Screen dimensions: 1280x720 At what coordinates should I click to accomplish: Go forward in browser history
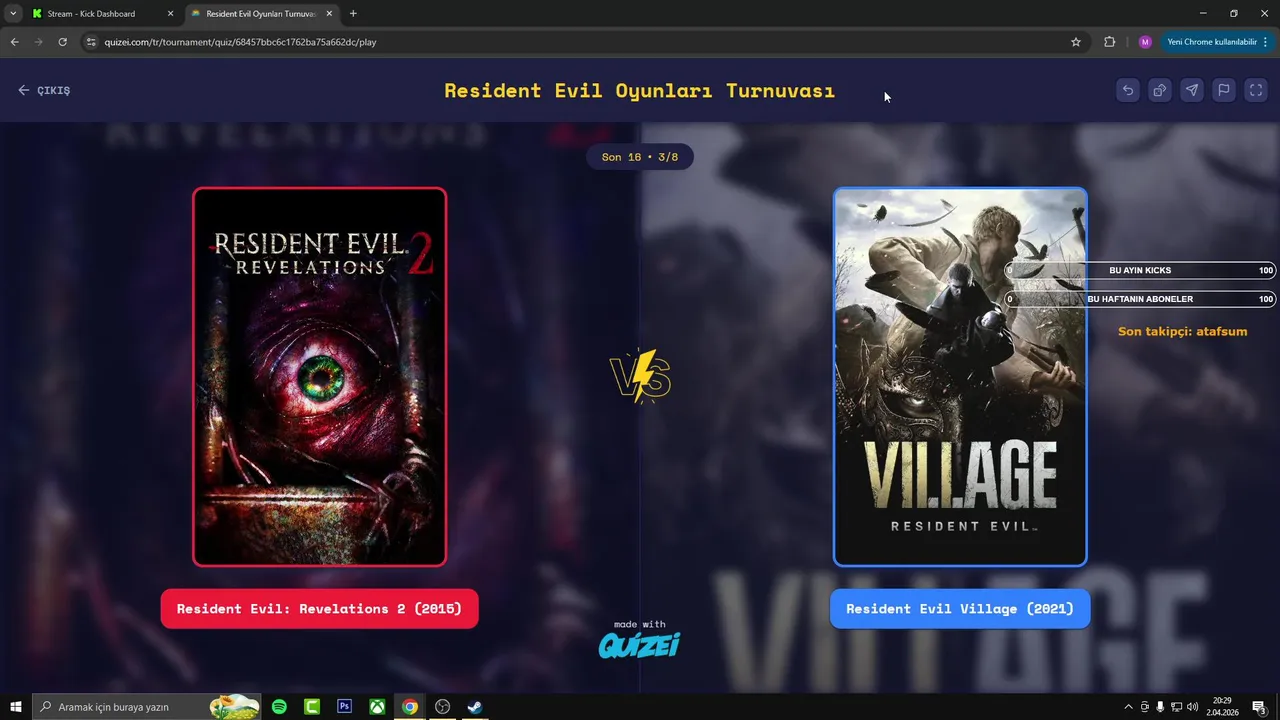38,42
